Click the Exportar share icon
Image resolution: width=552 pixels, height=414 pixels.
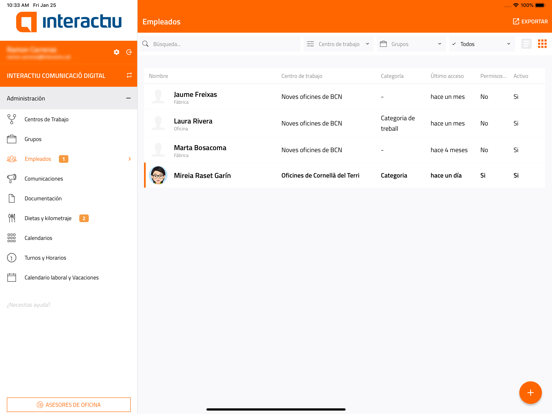(516, 21)
